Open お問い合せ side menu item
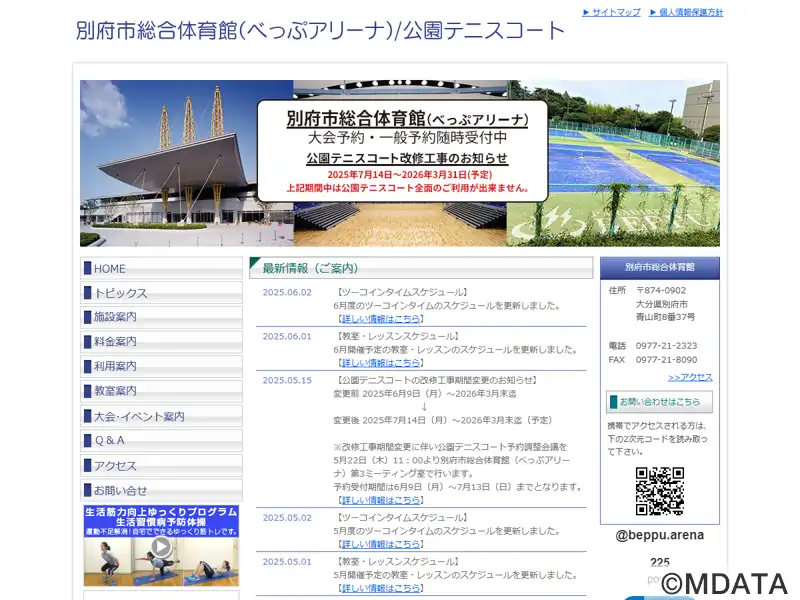The height and width of the screenshot is (600, 800). pos(161,490)
